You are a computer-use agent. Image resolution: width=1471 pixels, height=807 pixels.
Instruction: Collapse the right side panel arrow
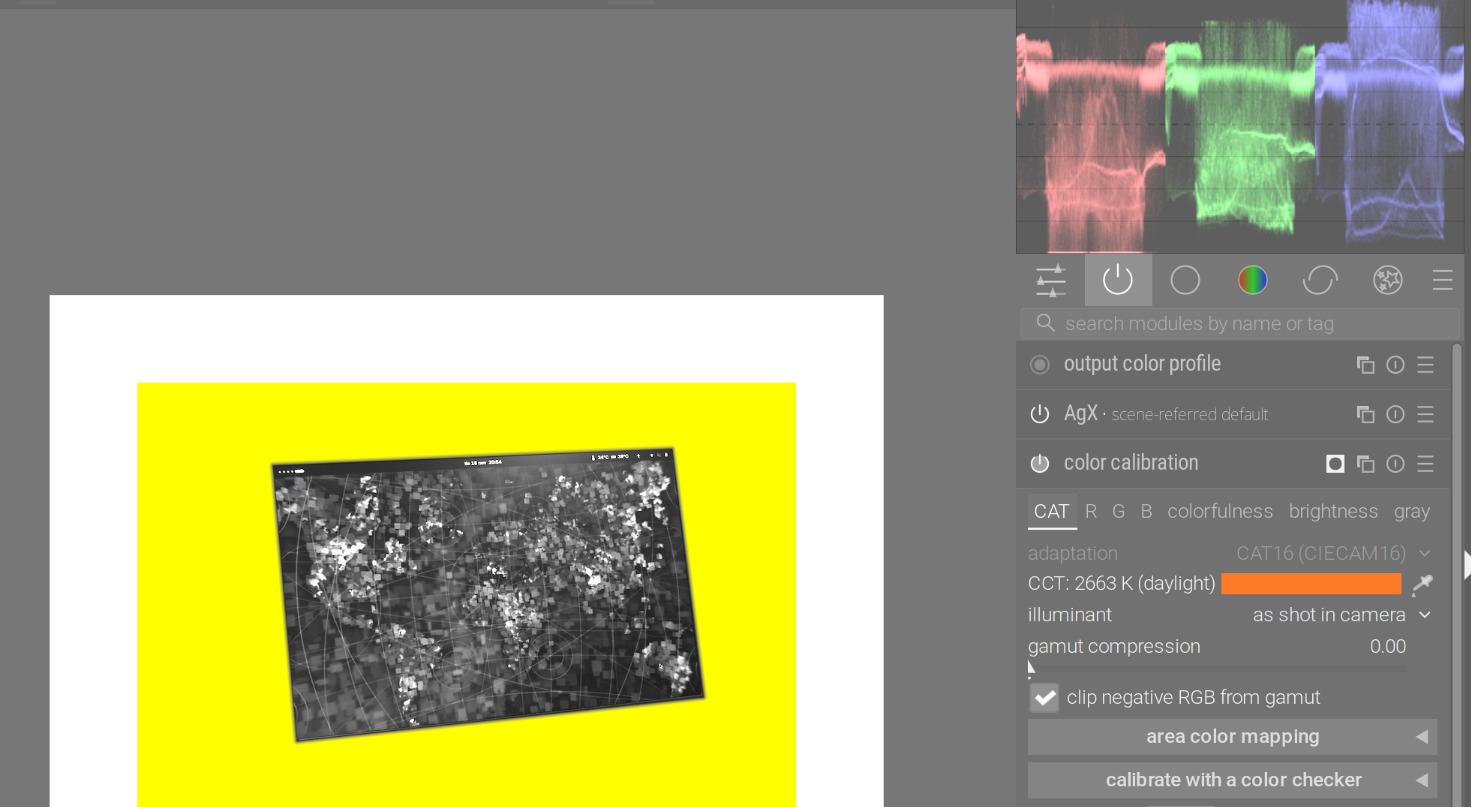1466,564
